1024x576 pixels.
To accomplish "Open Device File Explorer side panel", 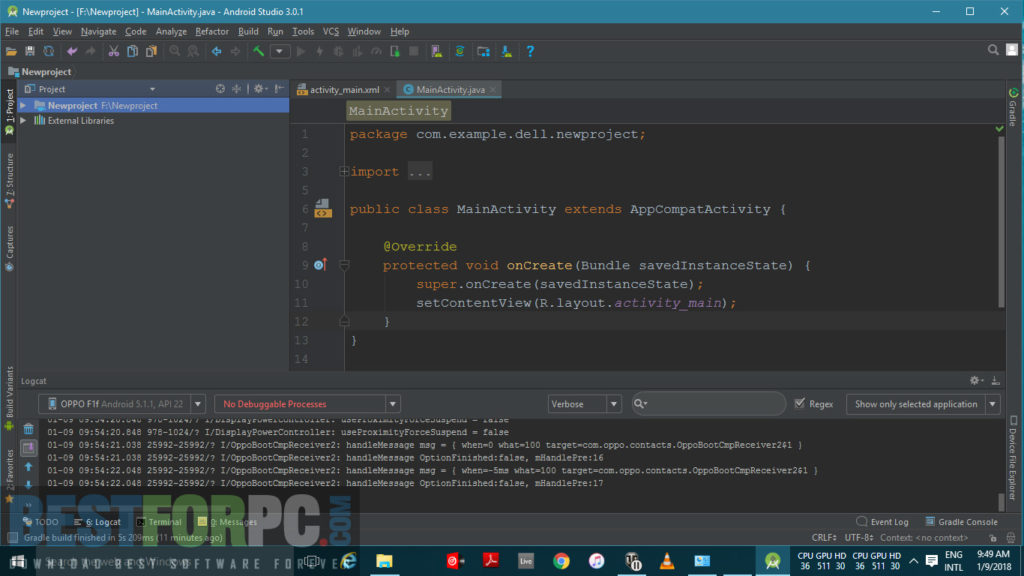I will [x=1013, y=458].
